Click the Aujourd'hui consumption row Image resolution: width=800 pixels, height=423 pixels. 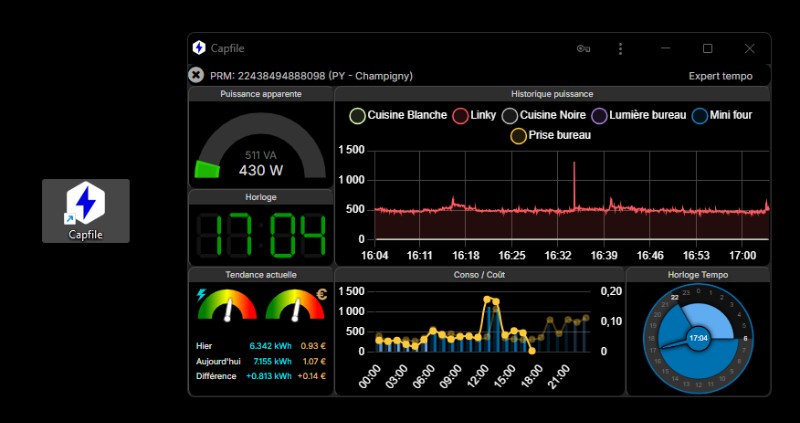(260, 361)
